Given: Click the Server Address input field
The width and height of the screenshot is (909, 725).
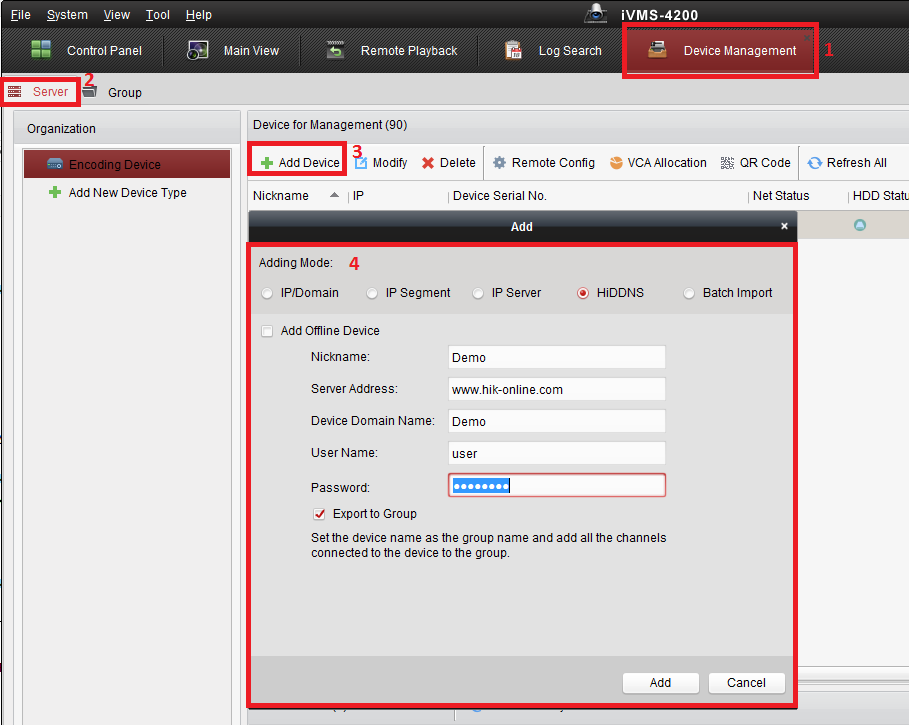Looking at the screenshot, I should [x=557, y=389].
